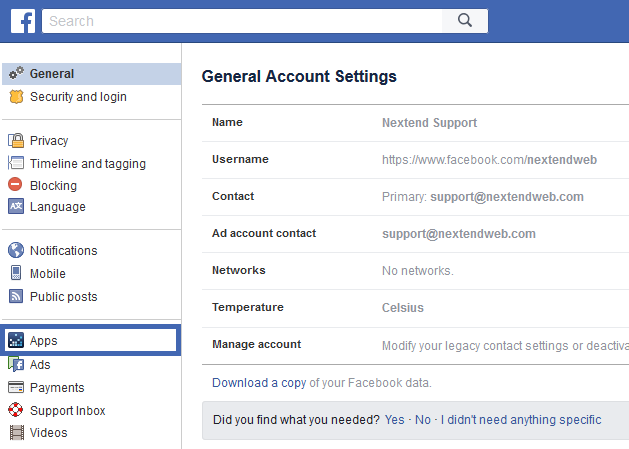Click the Facebook logo icon
This screenshot has width=629, height=449.
tap(23, 20)
